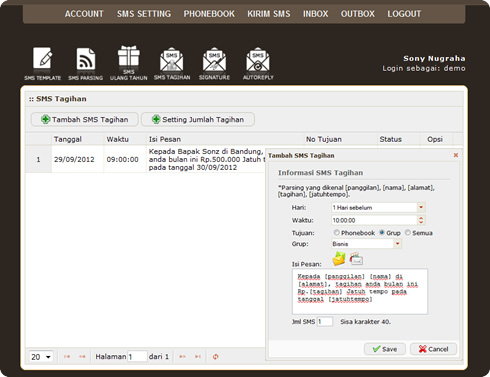Screen dimensions: 490x377
Task: Click the Waktu time spinner arrows
Action: click(x=421, y=220)
